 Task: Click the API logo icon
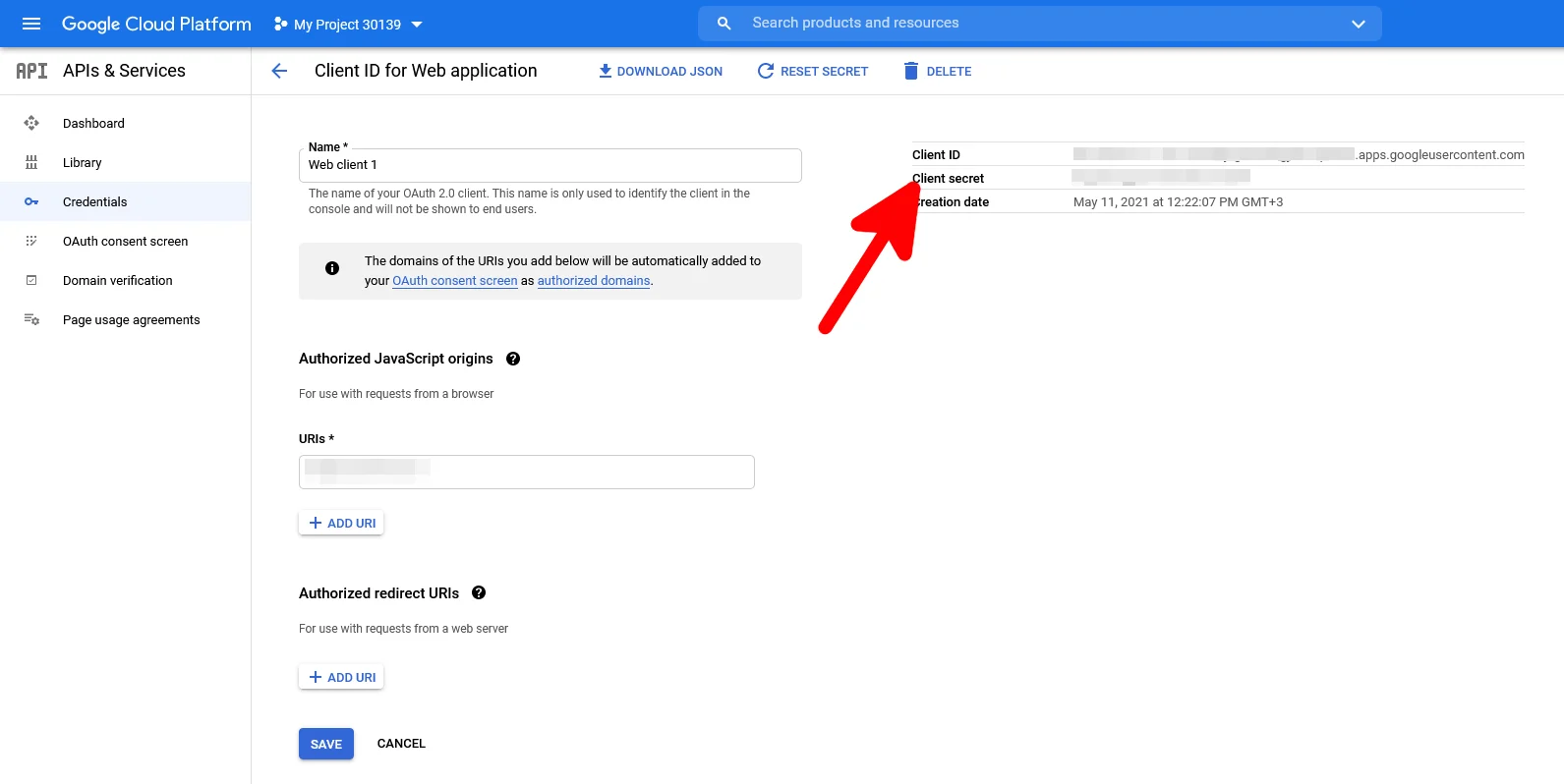point(31,71)
